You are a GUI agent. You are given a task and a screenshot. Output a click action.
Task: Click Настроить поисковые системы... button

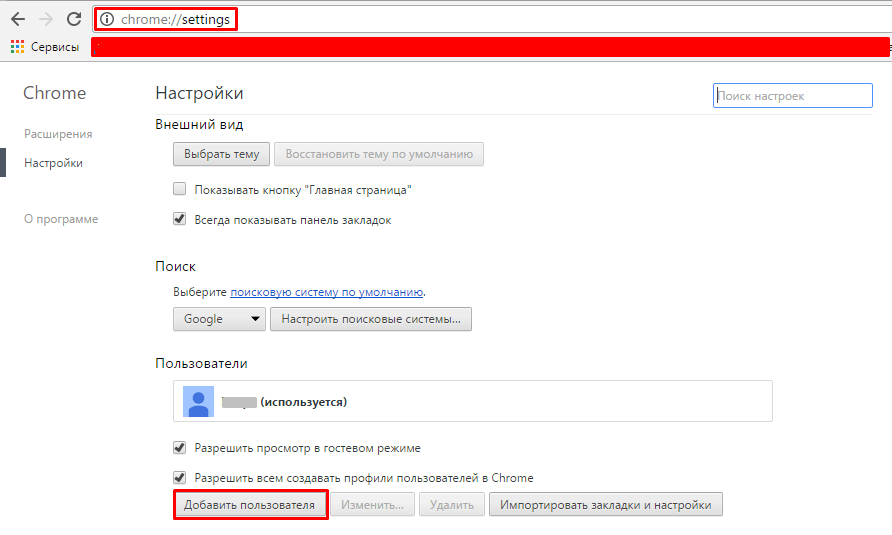(371, 319)
